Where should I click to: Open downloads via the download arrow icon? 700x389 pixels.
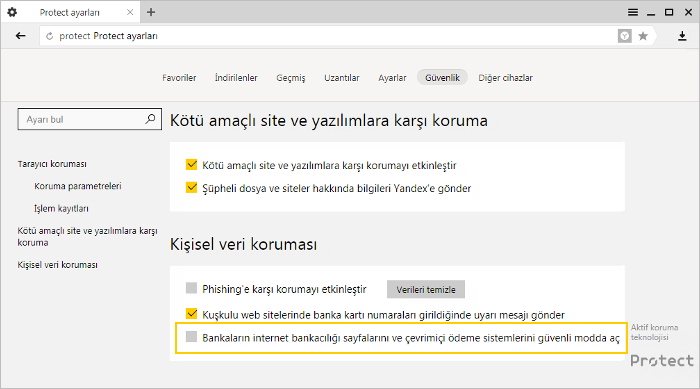682,36
